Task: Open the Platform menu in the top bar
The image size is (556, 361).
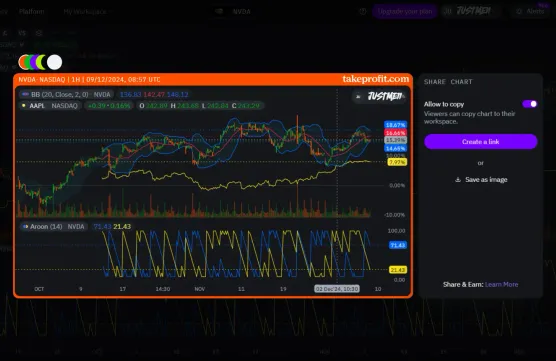Action: click(32, 11)
